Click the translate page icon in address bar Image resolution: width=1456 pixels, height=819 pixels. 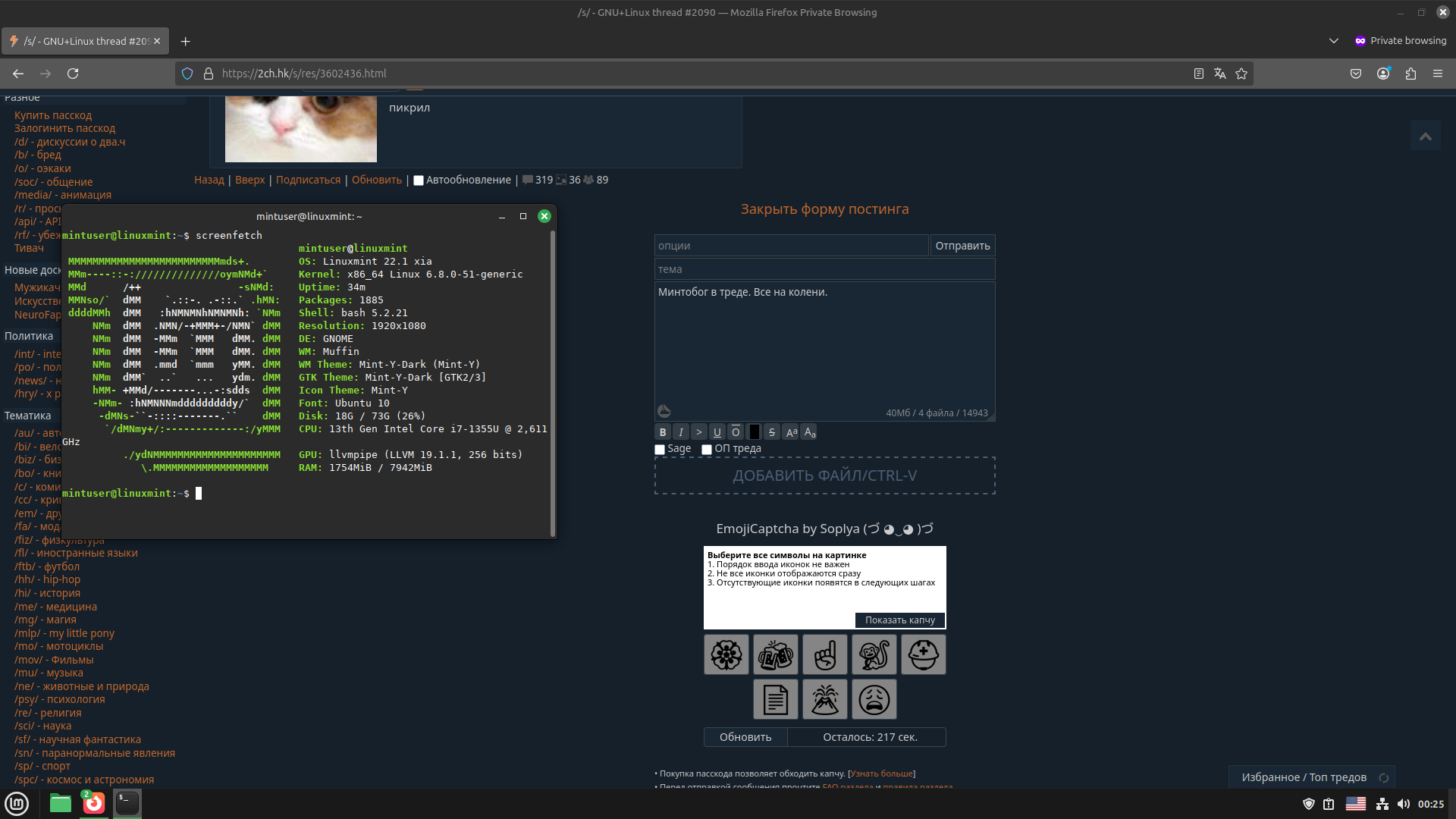click(1220, 74)
